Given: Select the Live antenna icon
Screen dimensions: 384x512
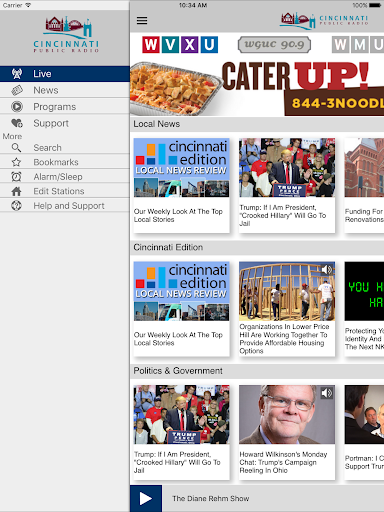Looking at the screenshot, I should point(17,74).
